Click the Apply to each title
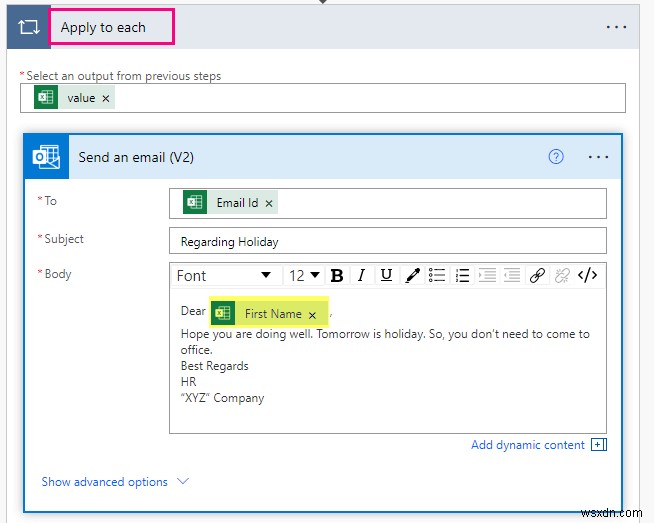Image resolution: width=654 pixels, height=523 pixels. coord(103,28)
